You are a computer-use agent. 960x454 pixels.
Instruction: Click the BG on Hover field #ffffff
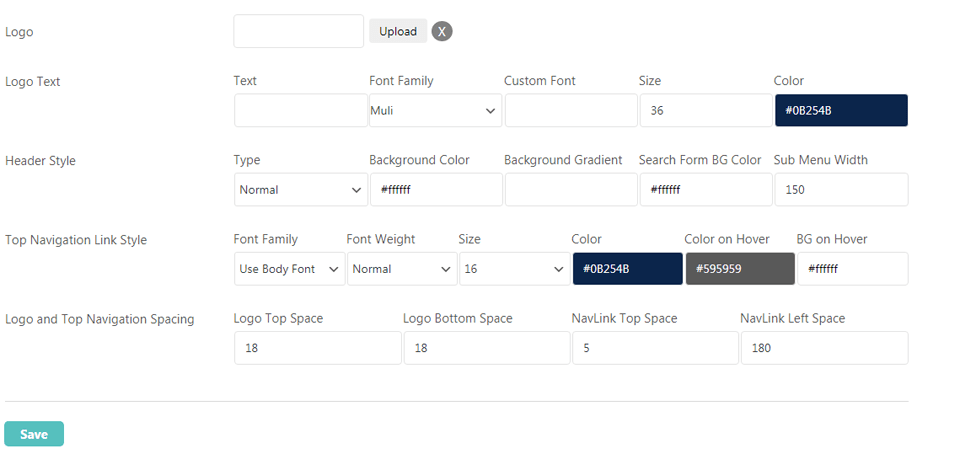(853, 269)
